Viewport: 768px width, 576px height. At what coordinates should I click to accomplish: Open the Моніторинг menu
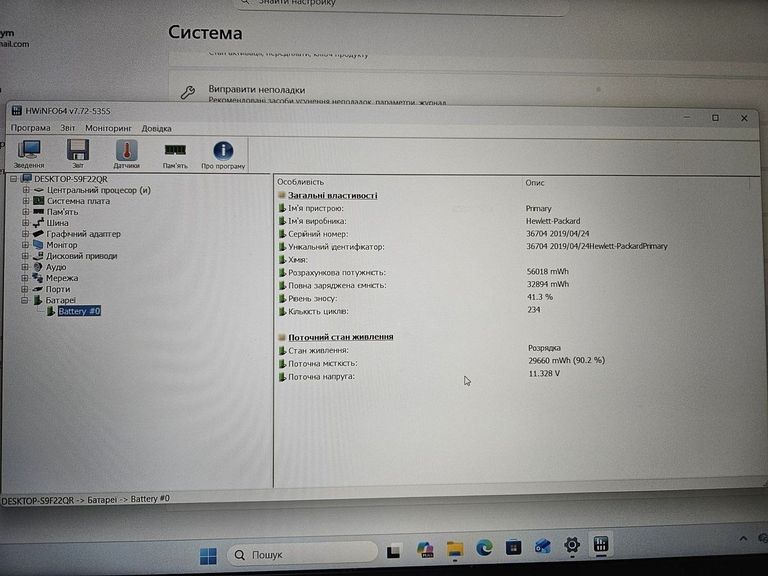pyautogui.click(x=108, y=128)
